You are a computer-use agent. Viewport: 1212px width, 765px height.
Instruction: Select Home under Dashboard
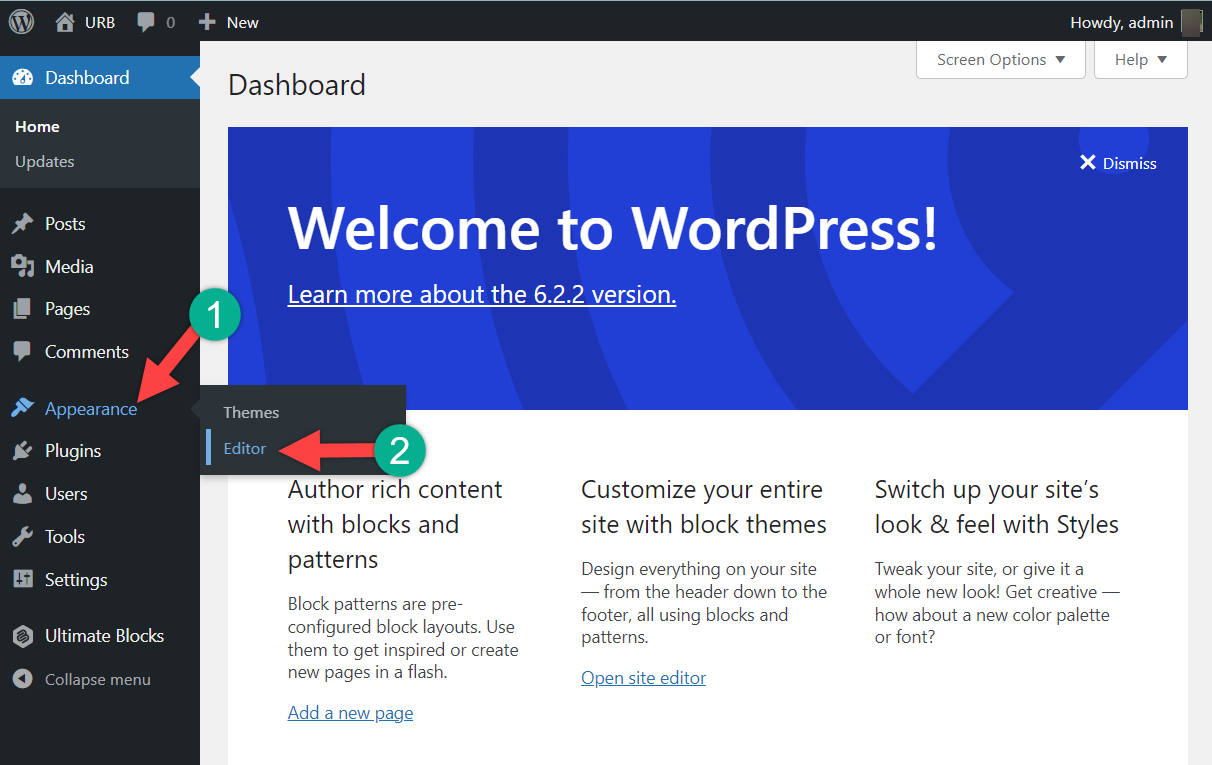[x=37, y=127]
